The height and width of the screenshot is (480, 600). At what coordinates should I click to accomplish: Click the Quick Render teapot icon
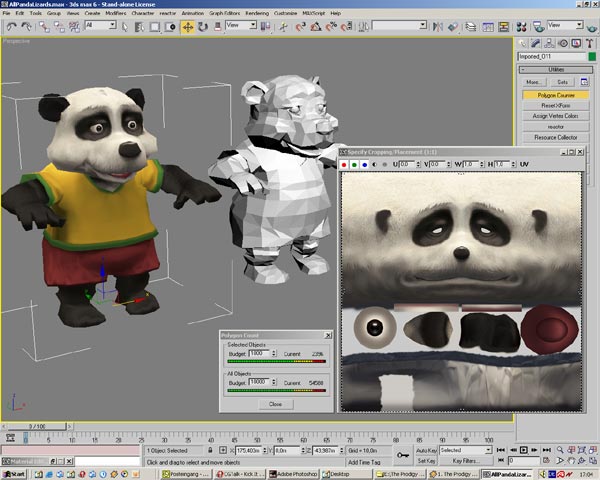(x=592, y=27)
